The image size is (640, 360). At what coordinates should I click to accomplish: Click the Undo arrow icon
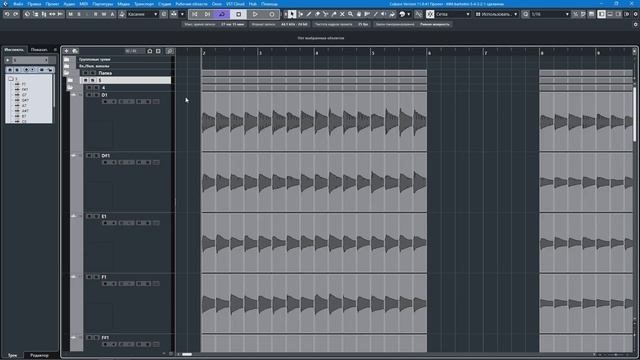tap(7, 14)
